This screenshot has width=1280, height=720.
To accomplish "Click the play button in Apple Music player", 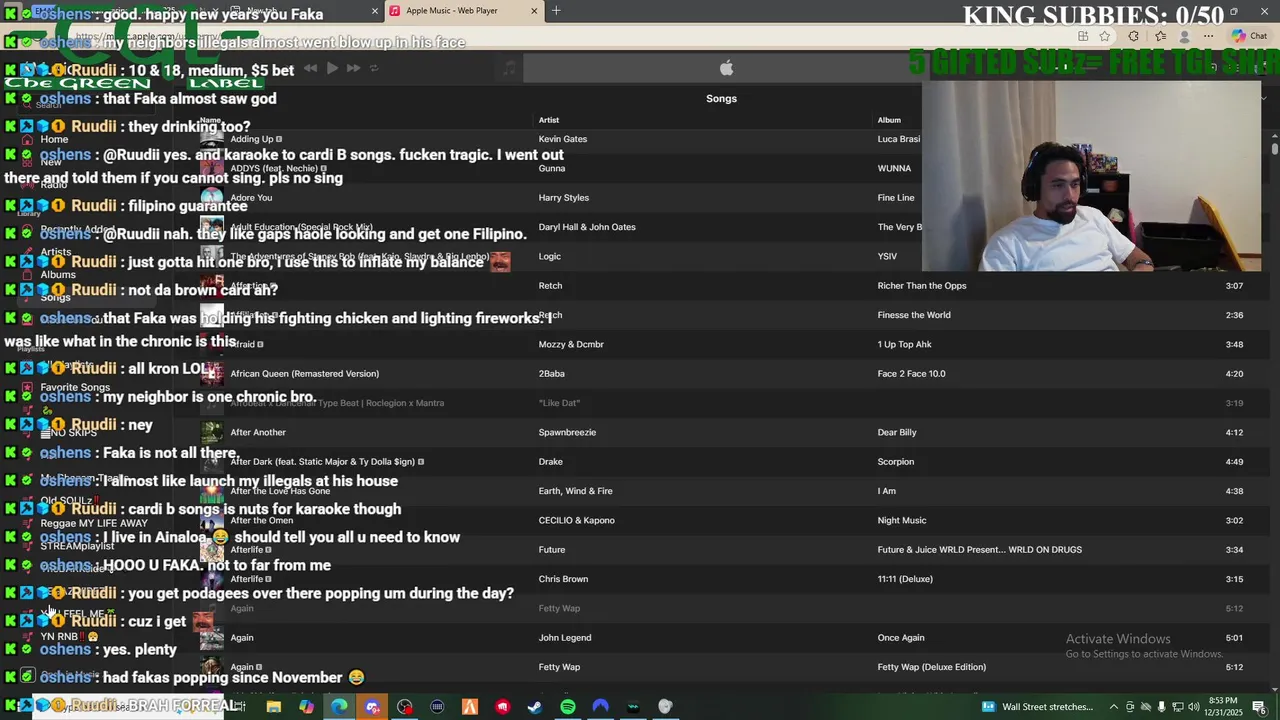I will point(332,68).
